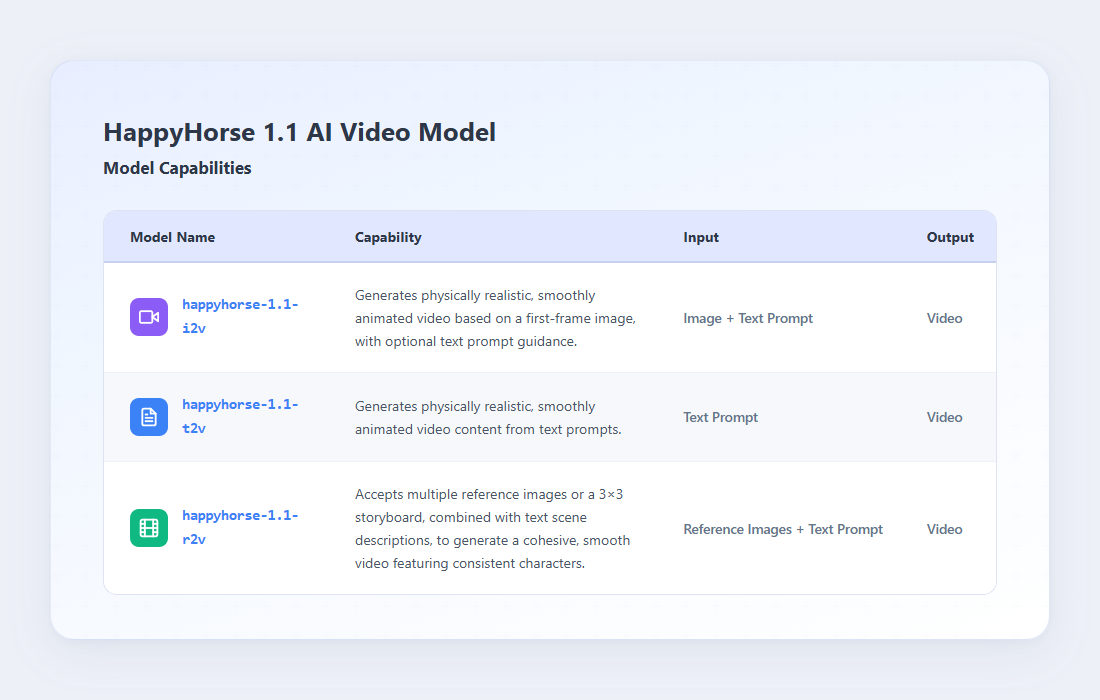This screenshot has width=1100, height=700.
Task: Click the Output column header
Action: [x=950, y=237]
